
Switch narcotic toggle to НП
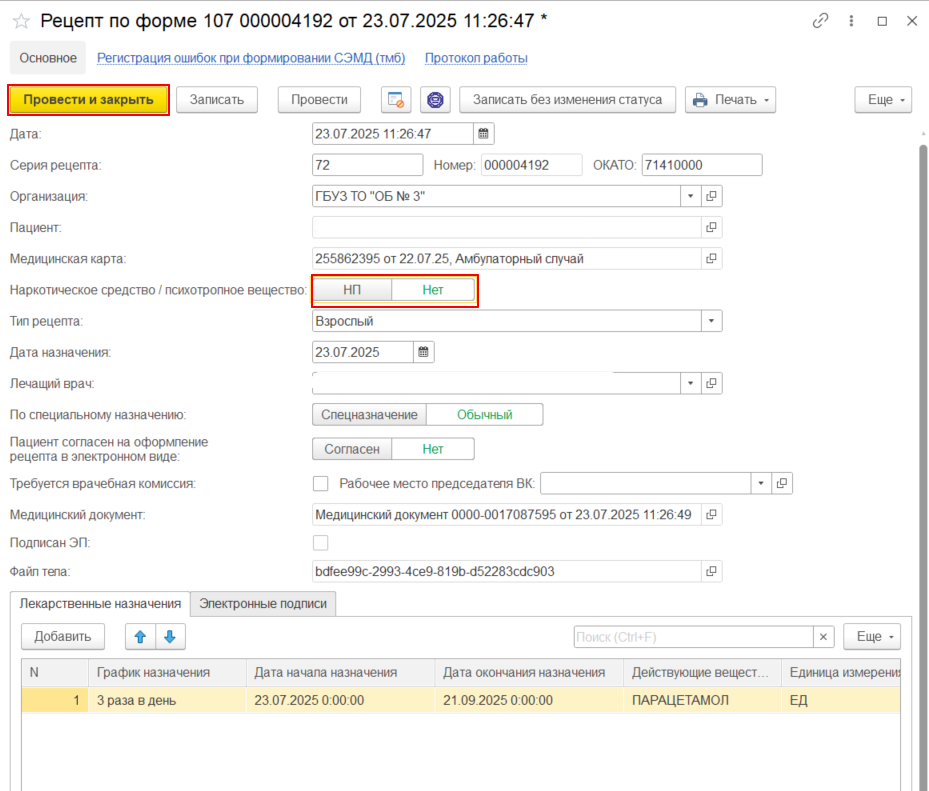click(352, 290)
